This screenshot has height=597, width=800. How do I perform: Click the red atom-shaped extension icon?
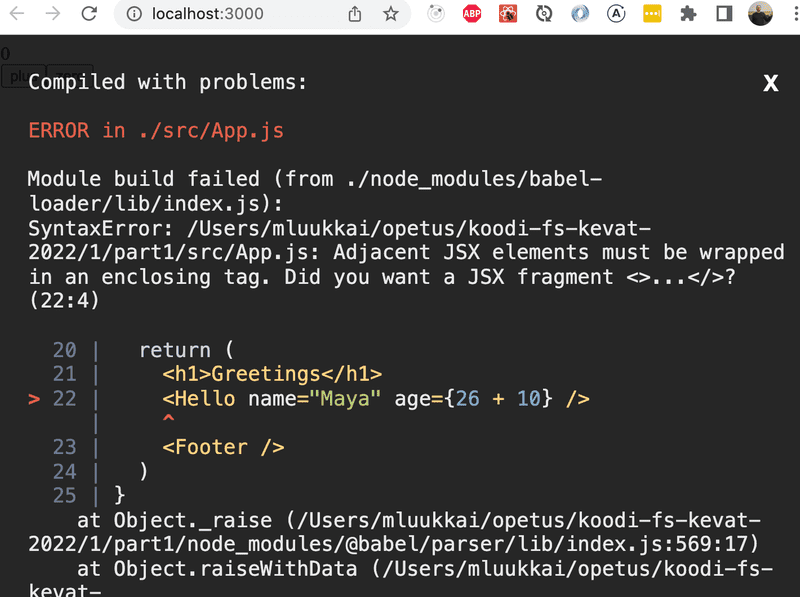(507, 14)
